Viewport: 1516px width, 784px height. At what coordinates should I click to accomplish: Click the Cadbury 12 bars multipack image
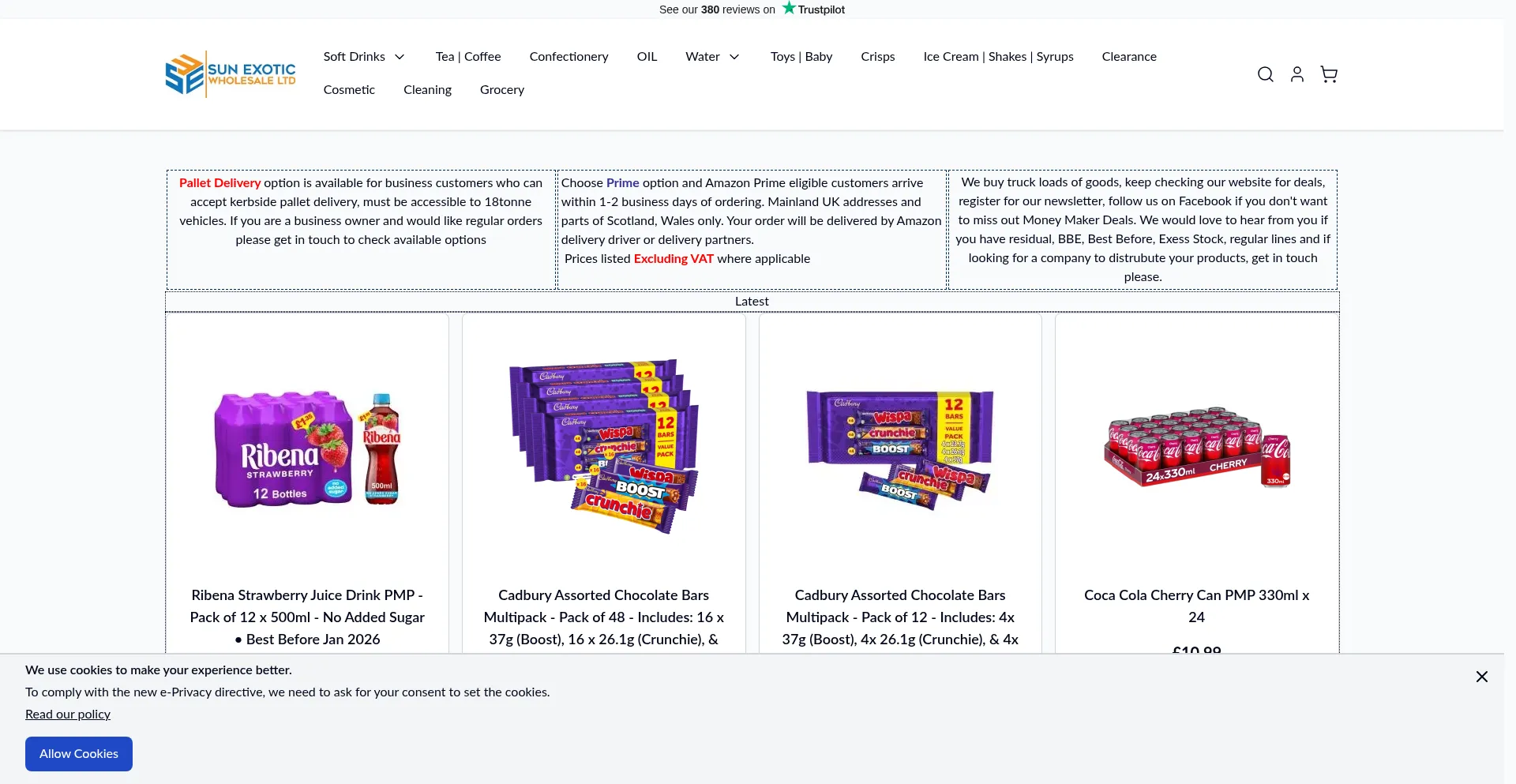click(900, 448)
